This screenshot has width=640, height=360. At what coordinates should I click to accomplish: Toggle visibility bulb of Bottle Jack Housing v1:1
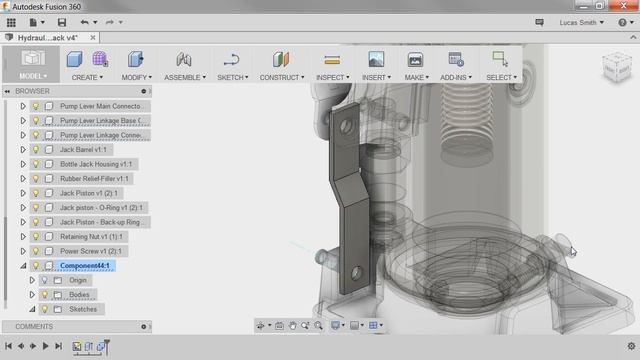[36, 164]
